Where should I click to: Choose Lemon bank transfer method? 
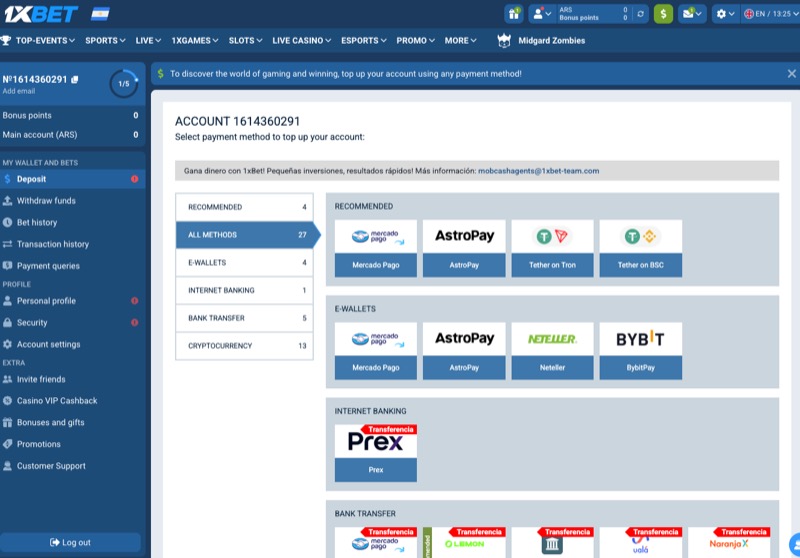[x=464, y=543]
